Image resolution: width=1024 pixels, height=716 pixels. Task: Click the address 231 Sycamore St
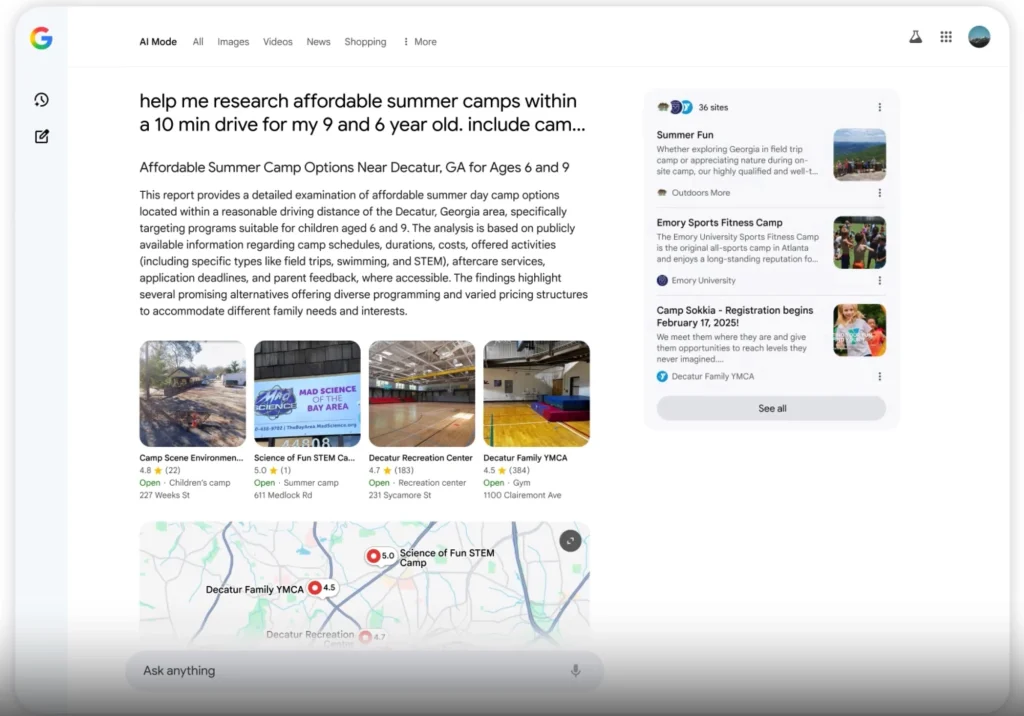click(400, 495)
